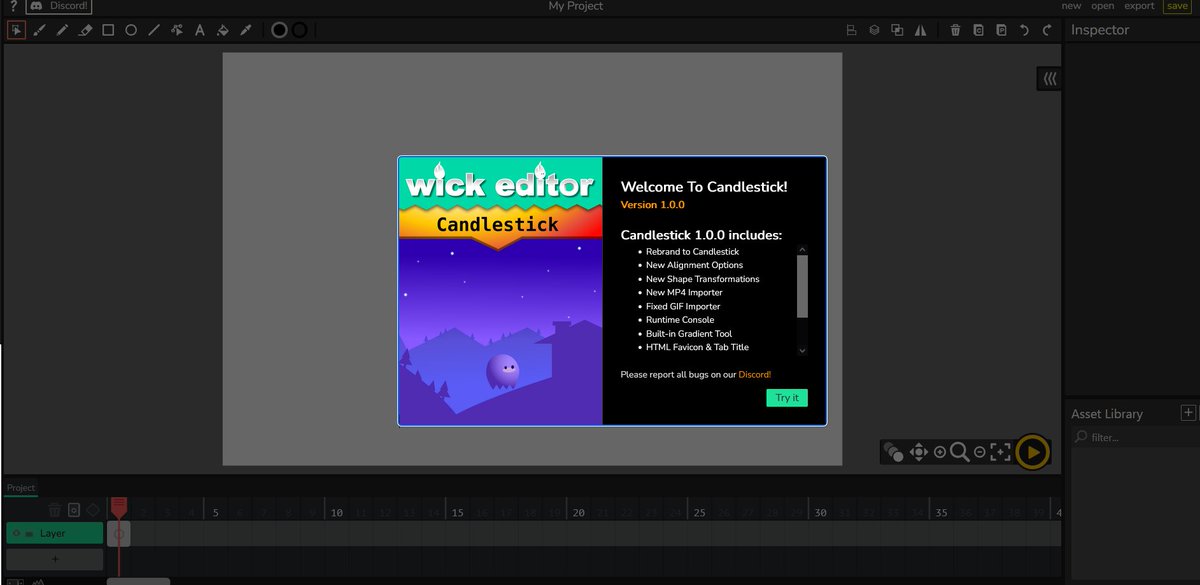Select the magnifier zoom tool
This screenshot has width=1200, height=585.
pos(959,453)
